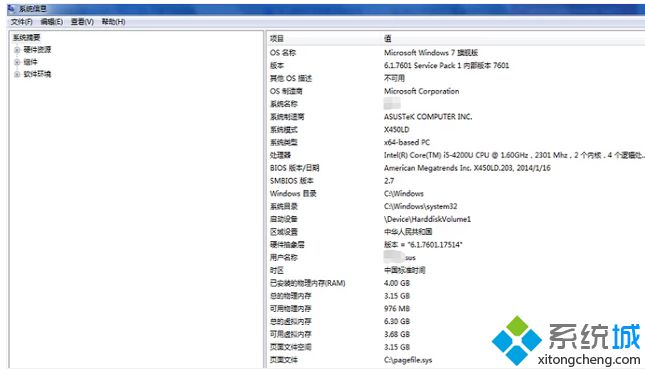Select the 区域设置 row label

283,232
